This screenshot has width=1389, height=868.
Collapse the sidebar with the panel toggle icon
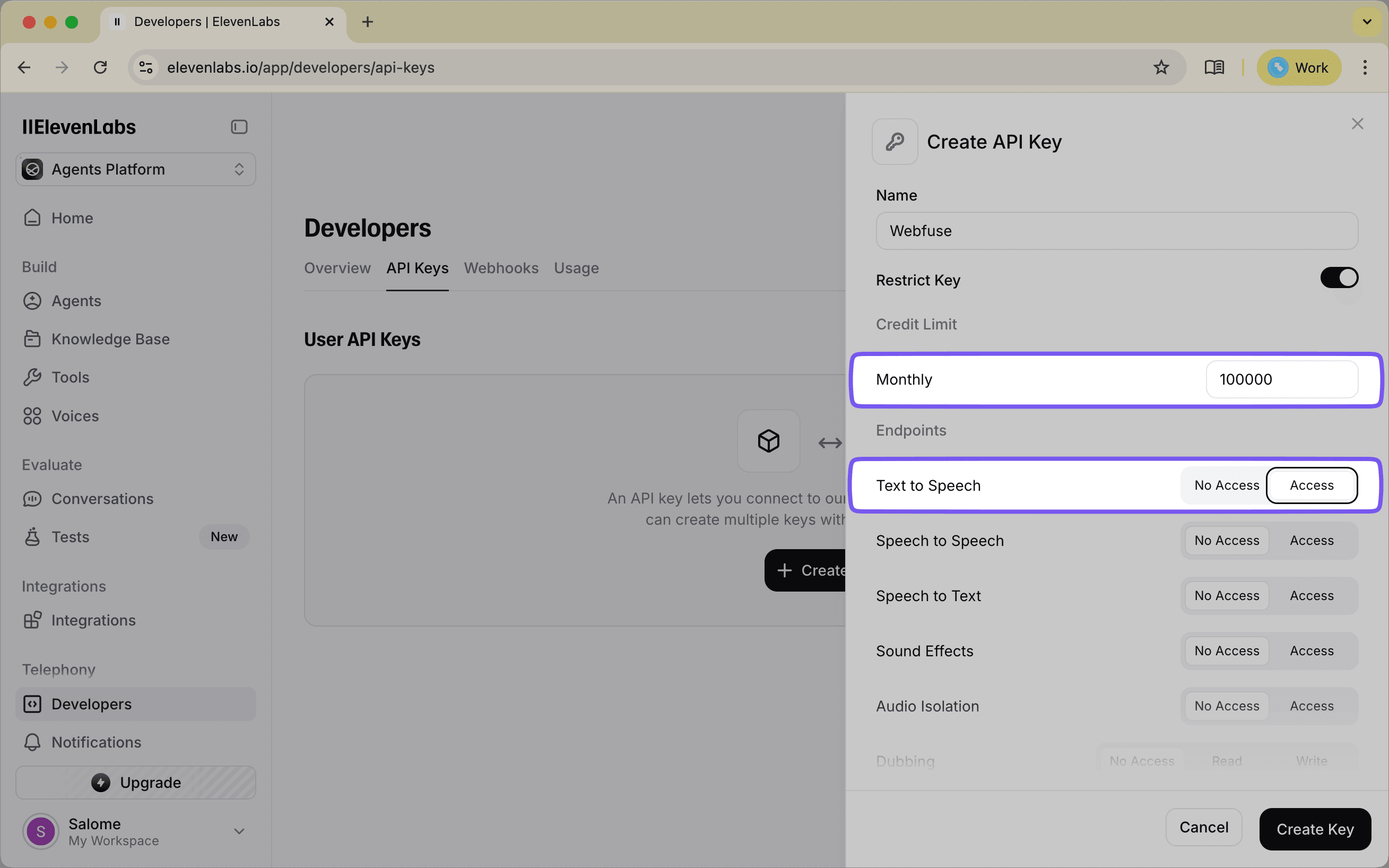tap(239, 126)
